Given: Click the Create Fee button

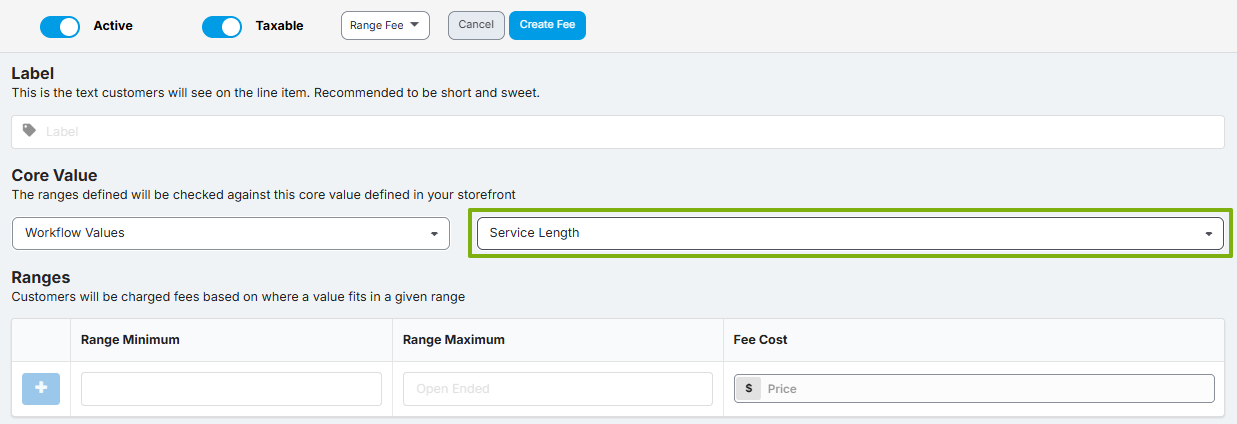Looking at the screenshot, I should 547,25.
